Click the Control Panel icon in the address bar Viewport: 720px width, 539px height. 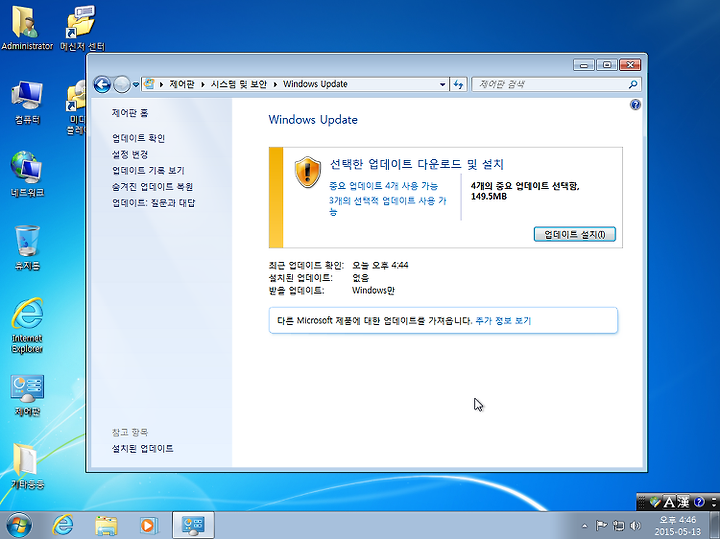[149, 84]
